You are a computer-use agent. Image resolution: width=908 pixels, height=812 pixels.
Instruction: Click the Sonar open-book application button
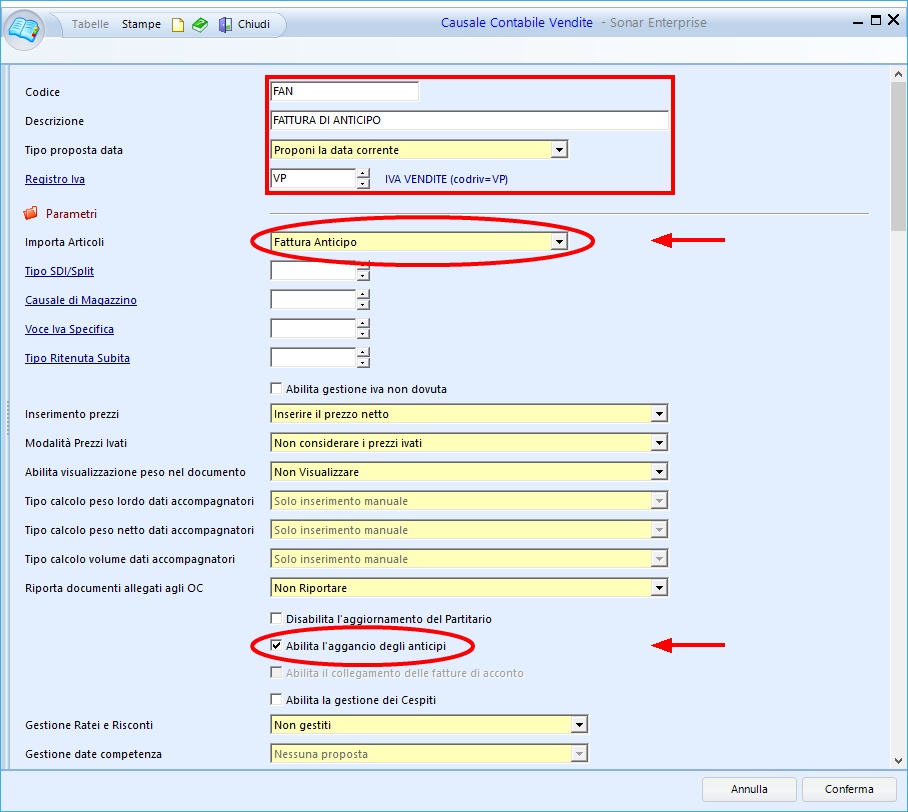[25, 26]
